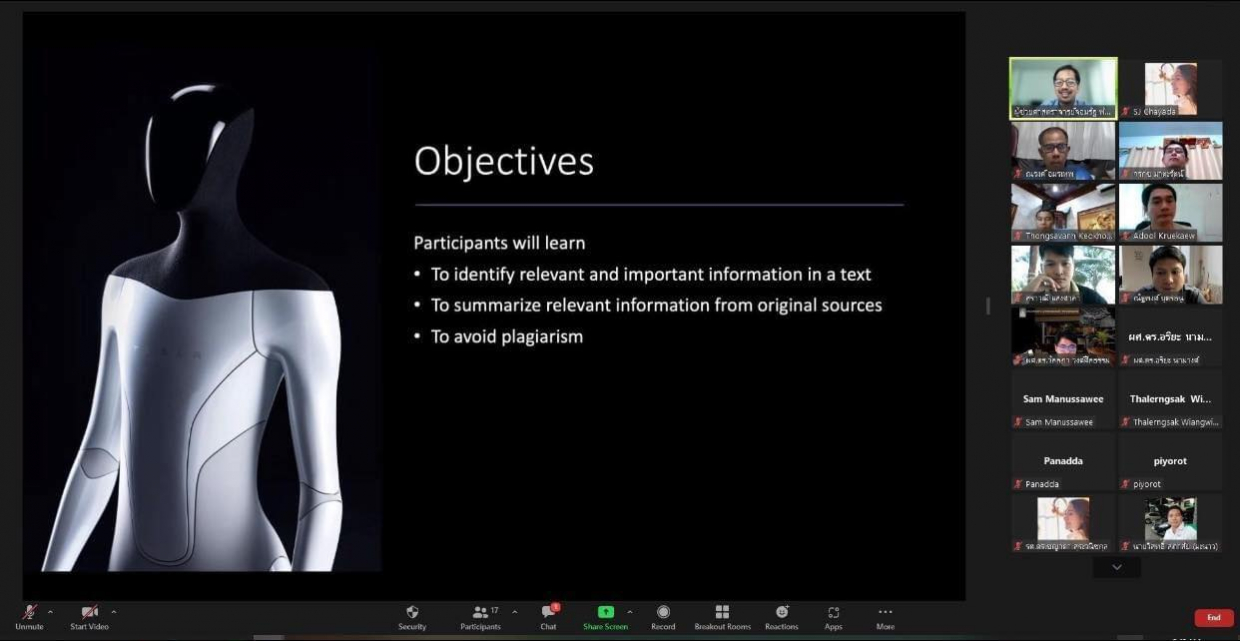The image size is (1240, 641).
Task: Expand video options arrow beside Start Video
Action: click(x=114, y=612)
